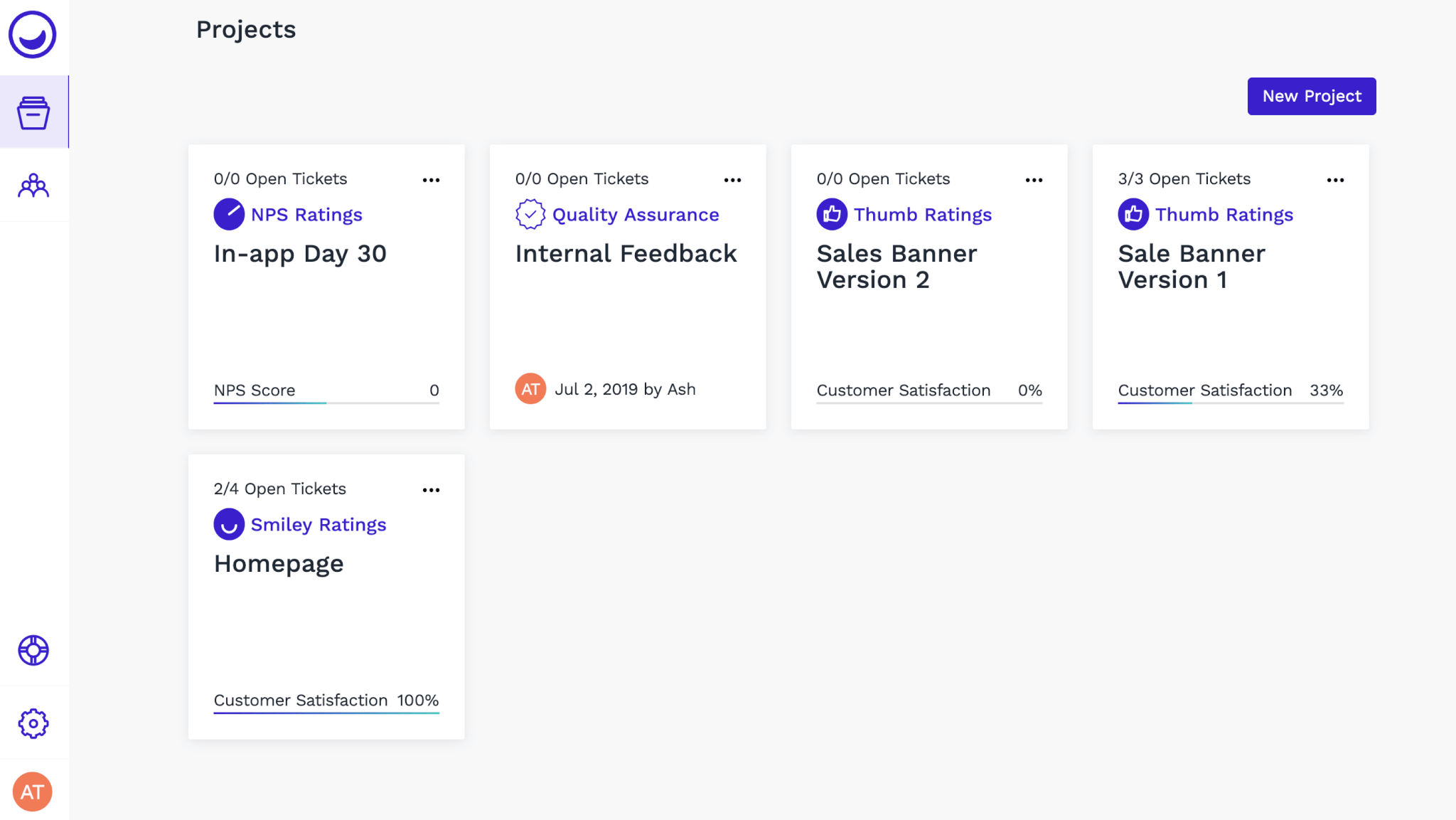Viewport: 1456px width, 820px height.
Task: Click the AT user avatar on the Internal Feedback card
Action: [x=530, y=388]
